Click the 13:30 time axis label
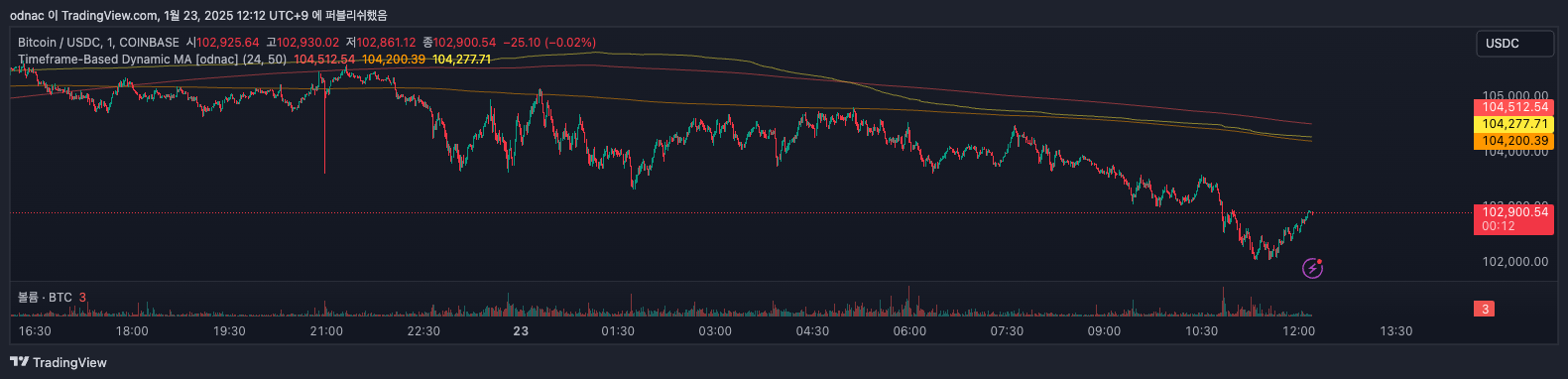The width and height of the screenshot is (1568, 379). 1395,331
